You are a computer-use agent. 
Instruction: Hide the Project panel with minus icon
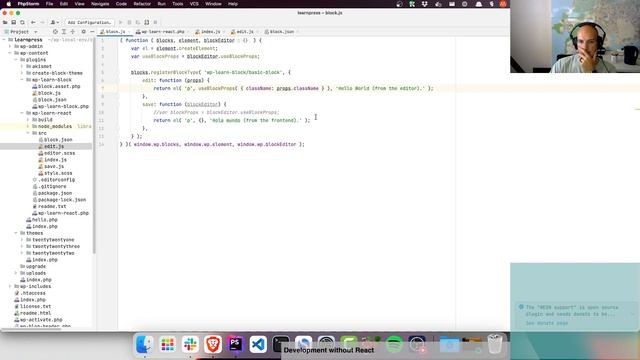tap(92, 31)
